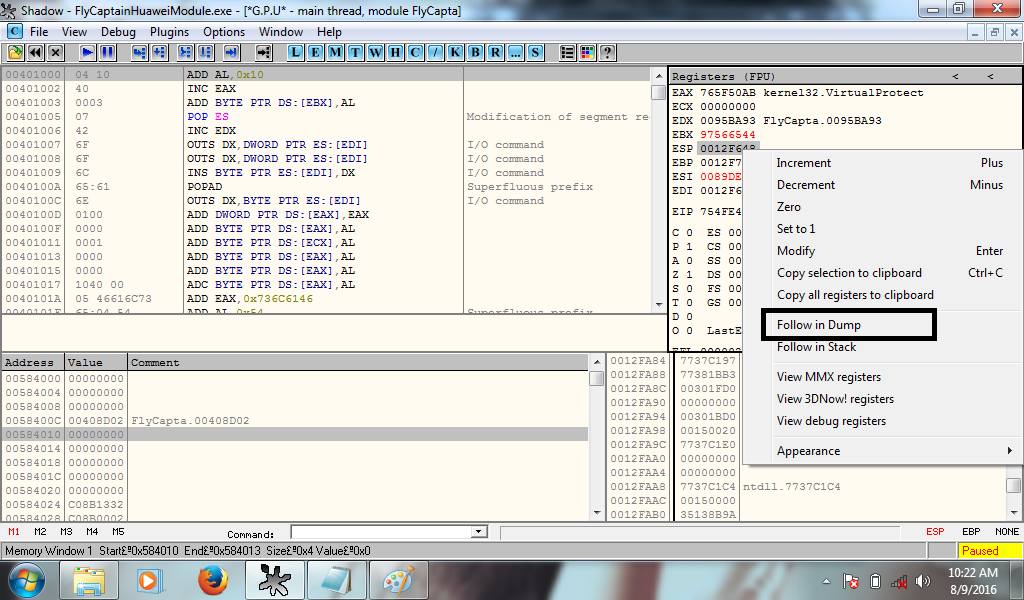The image size is (1024, 600).
Task: Open CPU window with C button
Action: click(415, 53)
